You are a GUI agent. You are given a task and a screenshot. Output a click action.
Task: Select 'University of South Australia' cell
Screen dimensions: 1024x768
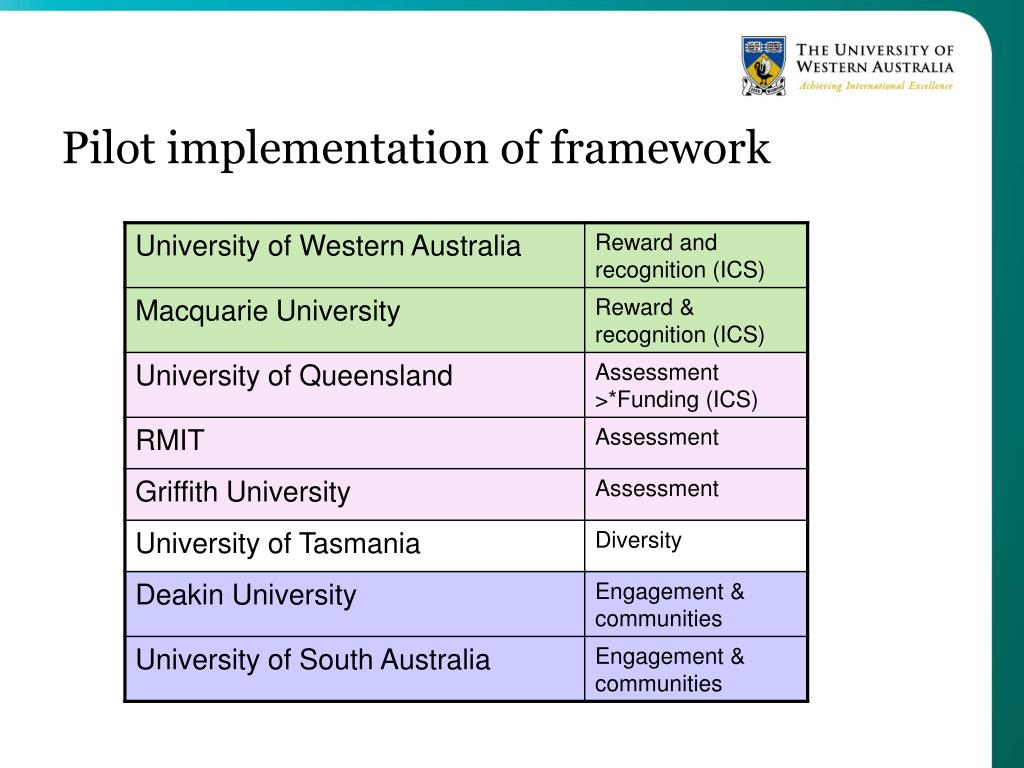(x=355, y=669)
